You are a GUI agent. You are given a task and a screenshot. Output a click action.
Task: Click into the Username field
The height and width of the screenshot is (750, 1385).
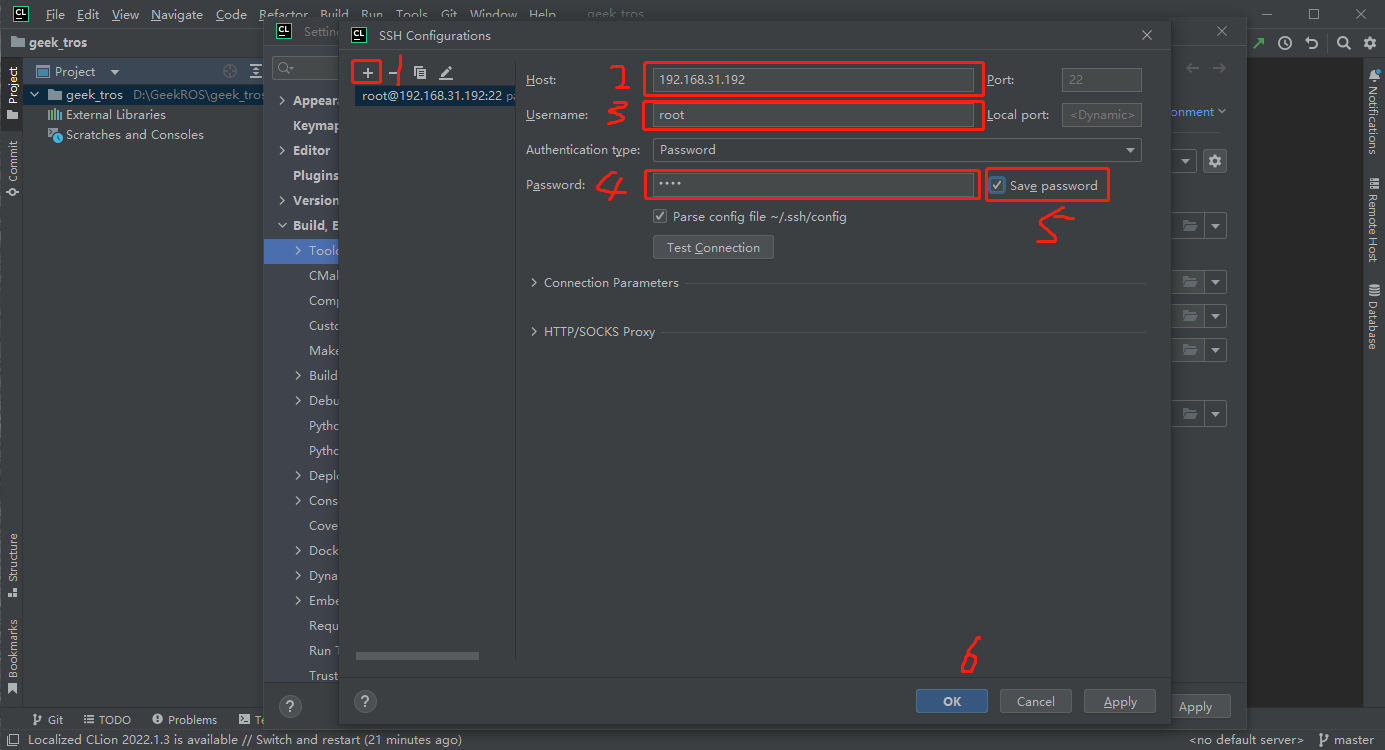(x=813, y=115)
